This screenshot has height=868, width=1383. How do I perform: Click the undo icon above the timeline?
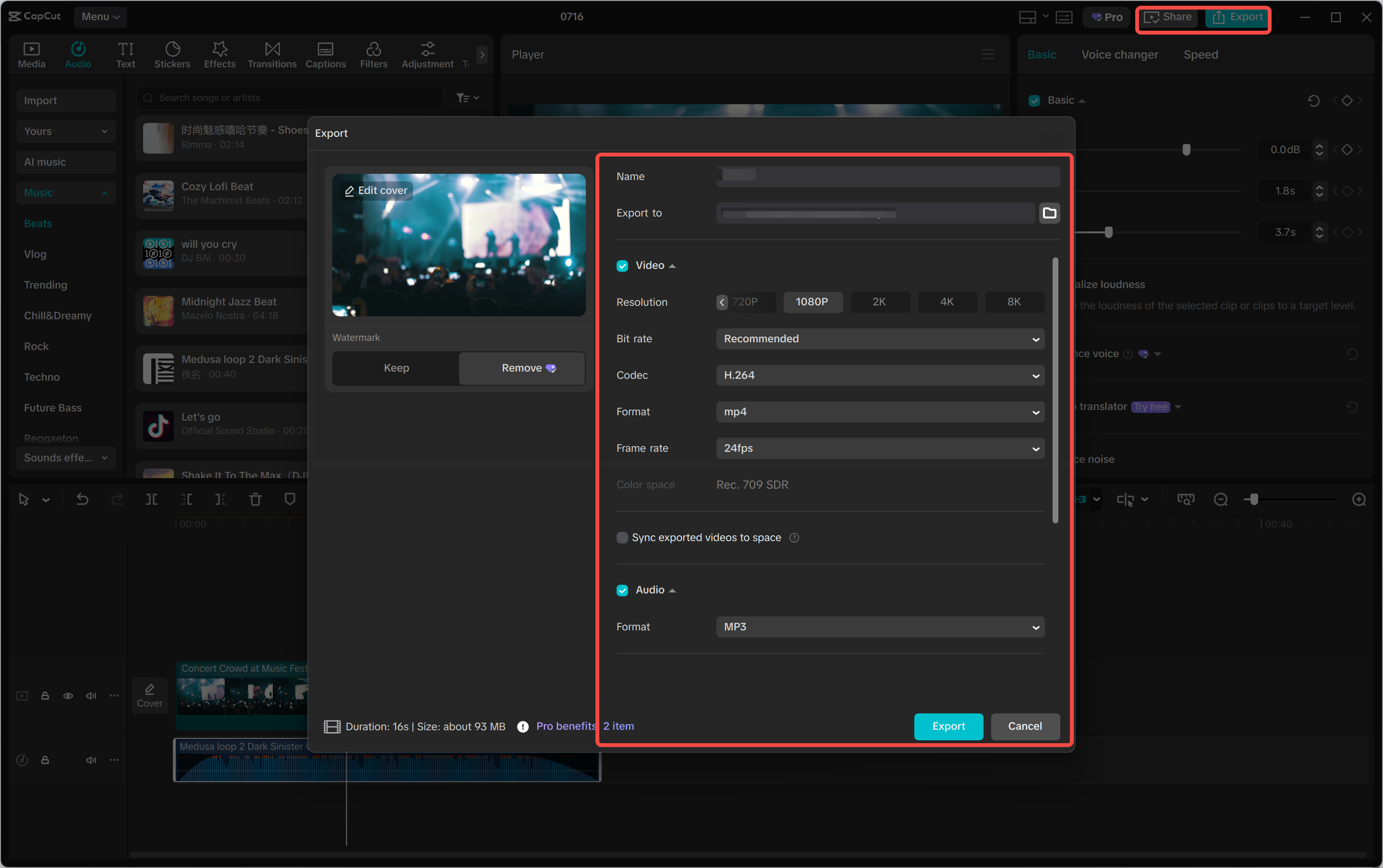click(x=83, y=499)
